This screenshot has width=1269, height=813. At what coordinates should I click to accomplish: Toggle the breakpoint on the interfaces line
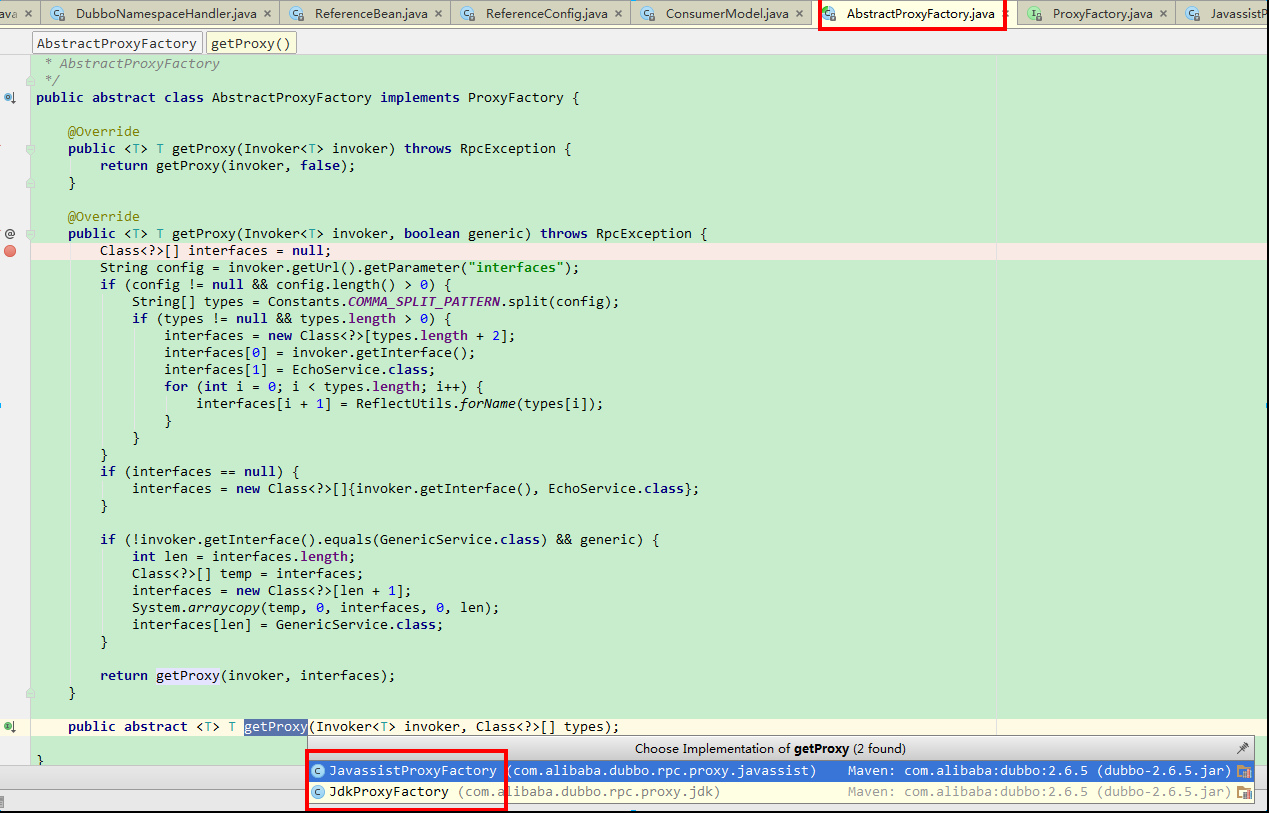coord(10,251)
